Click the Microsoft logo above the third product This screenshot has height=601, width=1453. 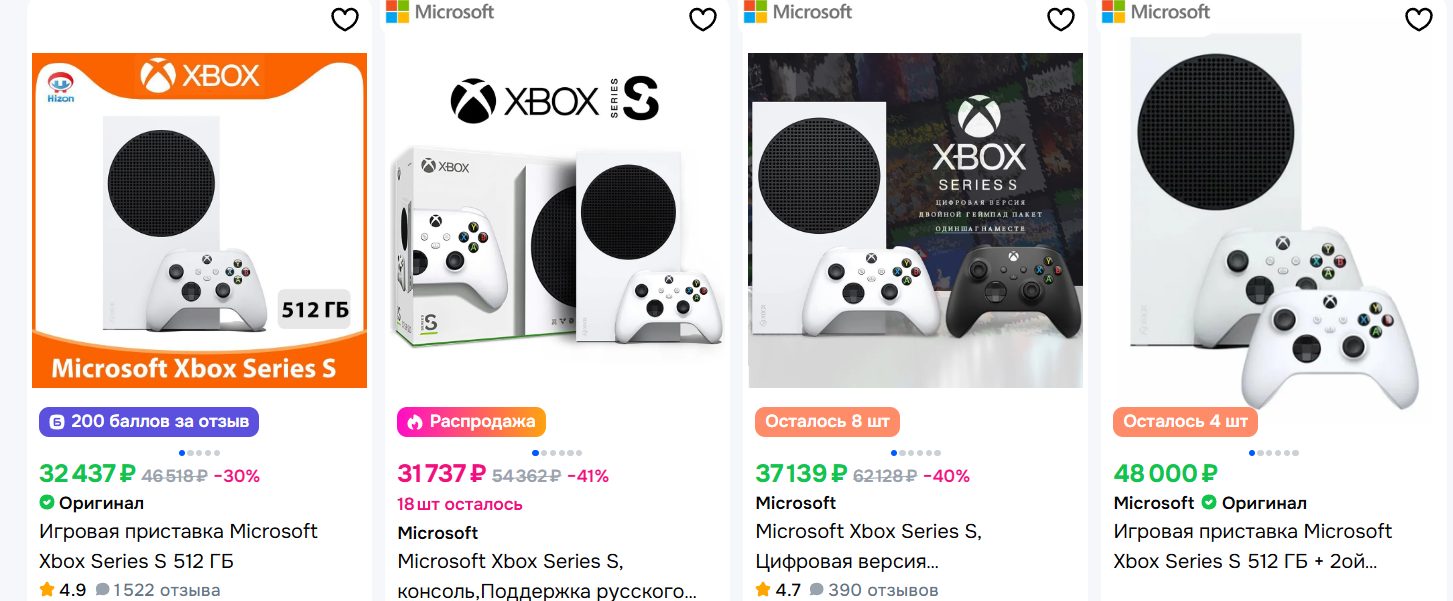798,12
